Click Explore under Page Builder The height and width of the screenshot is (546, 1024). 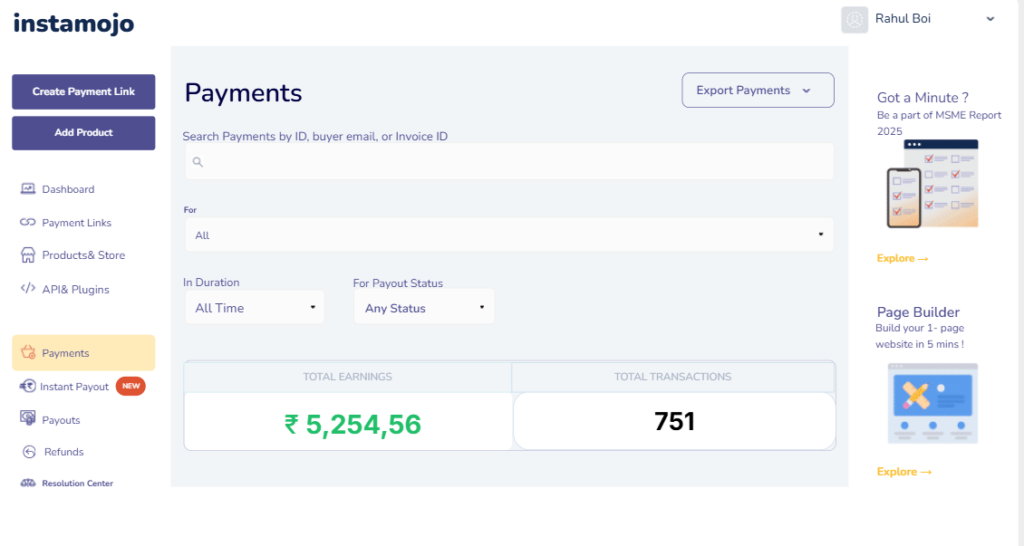pyautogui.click(x=904, y=472)
